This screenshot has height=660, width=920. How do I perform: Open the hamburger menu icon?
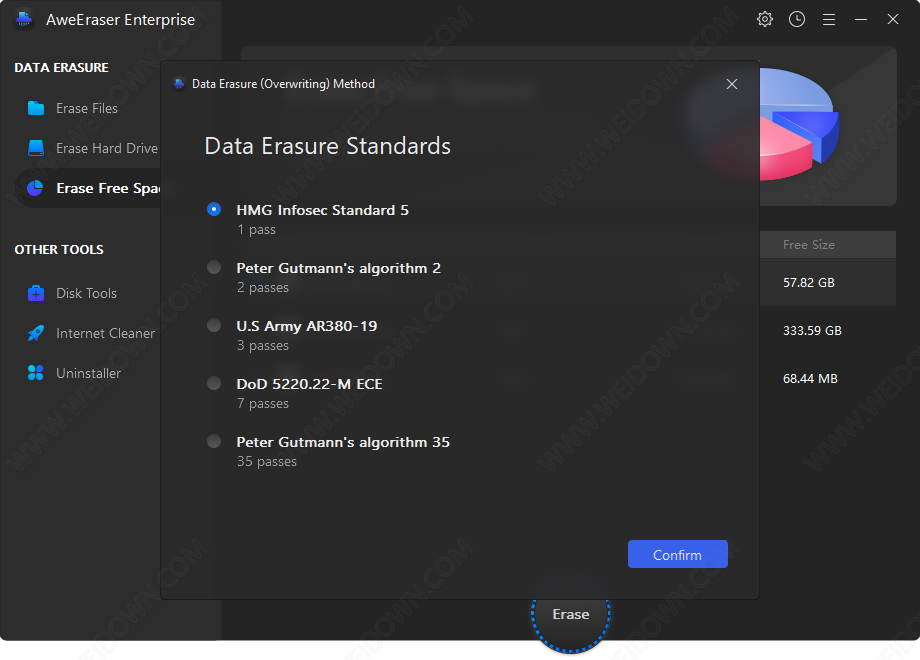pyautogui.click(x=829, y=20)
